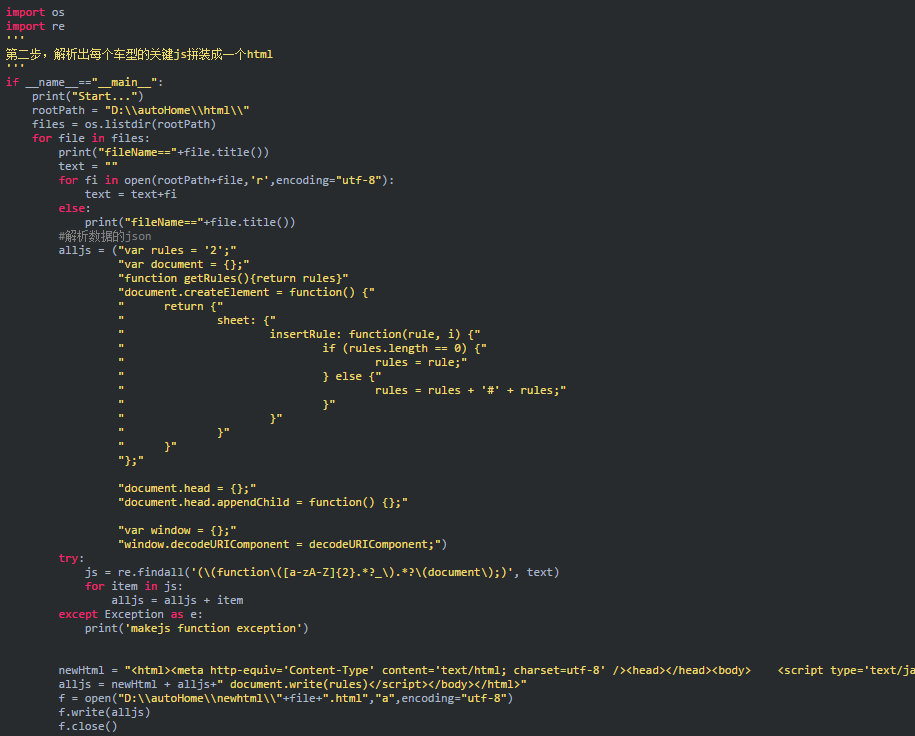Click the "document.head = {};" line
This screenshot has height=736, width=915.
pyautogui.click(x=187, y=489)
